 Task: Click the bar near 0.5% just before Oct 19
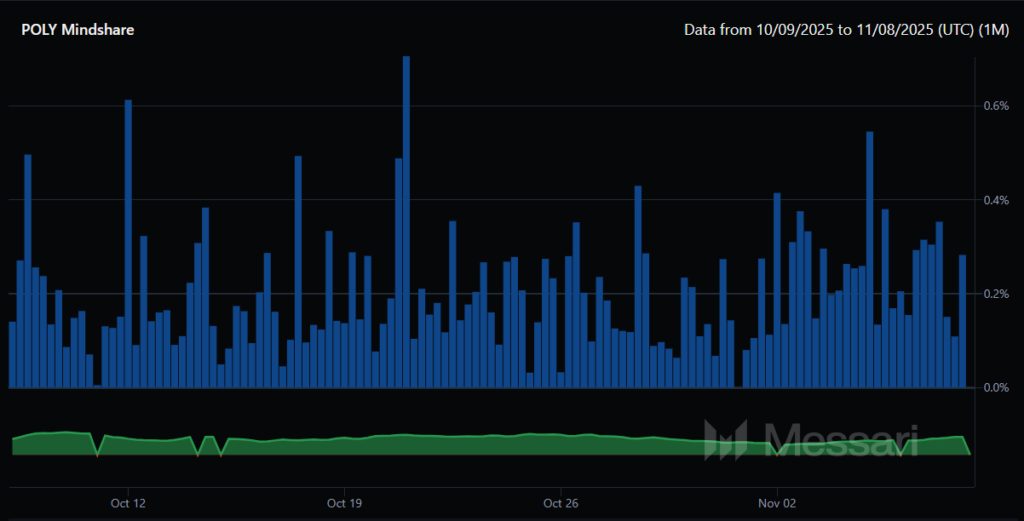(298, 270)
